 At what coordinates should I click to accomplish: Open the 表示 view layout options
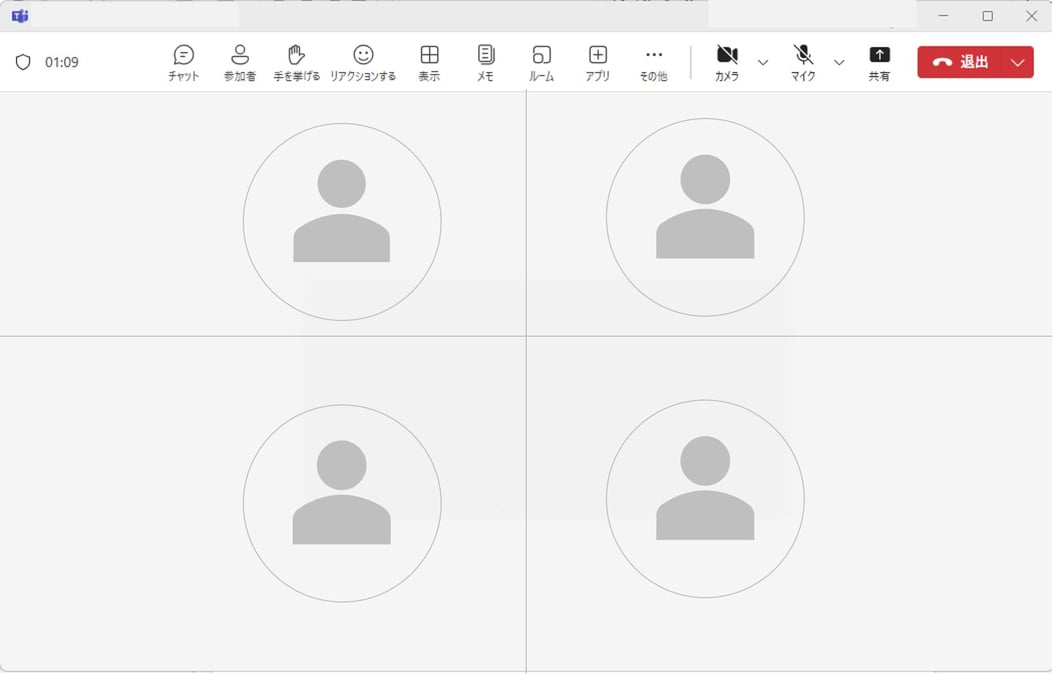point(429,63)
